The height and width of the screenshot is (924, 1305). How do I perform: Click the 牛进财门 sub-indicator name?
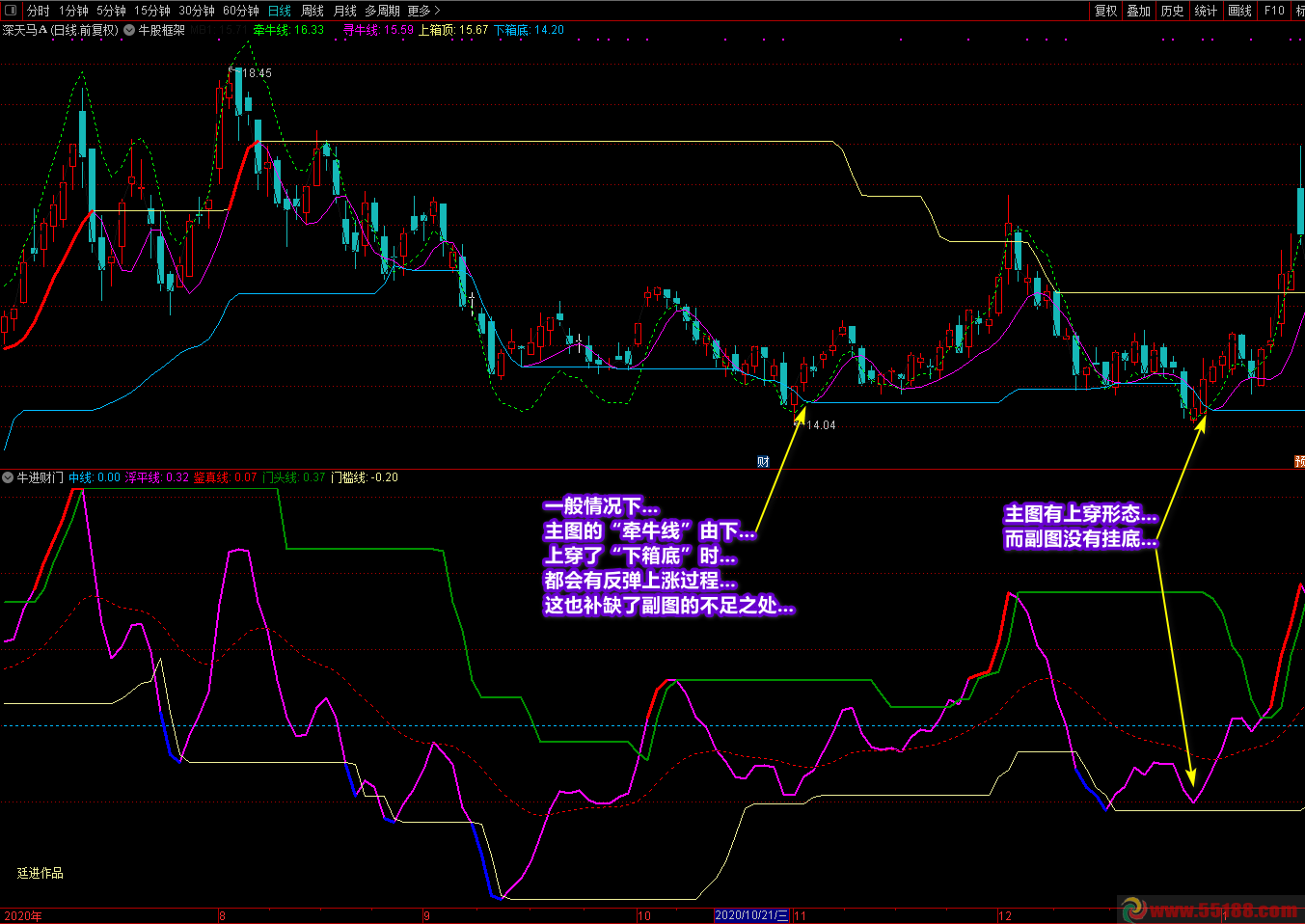41,477
